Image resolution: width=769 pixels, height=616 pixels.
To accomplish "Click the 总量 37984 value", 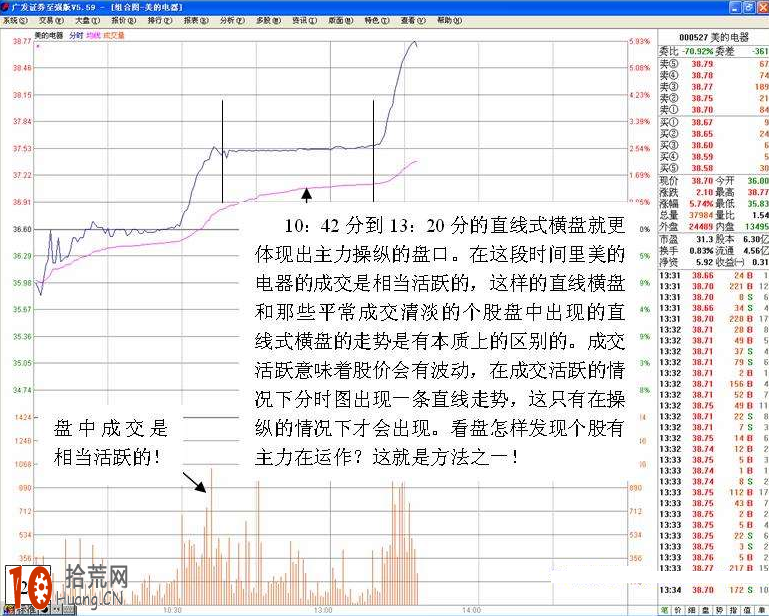I will [701, 215].
